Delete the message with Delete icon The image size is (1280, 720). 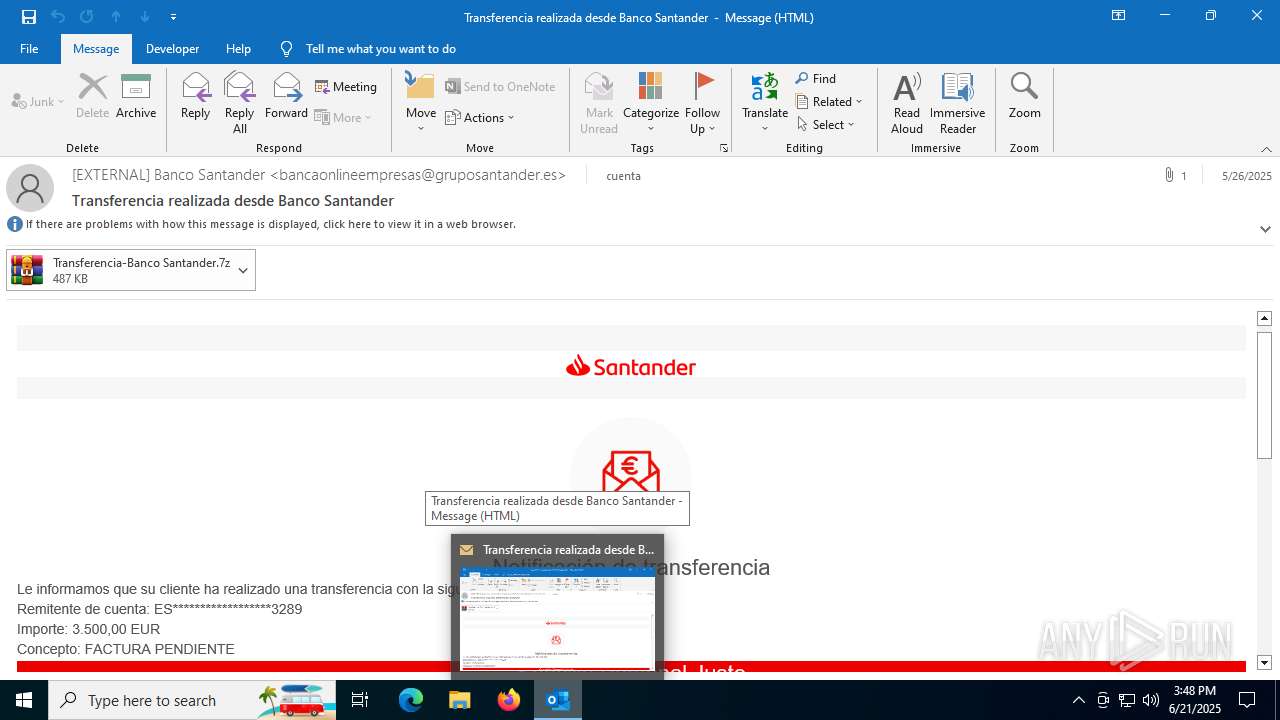coord(93,97)
